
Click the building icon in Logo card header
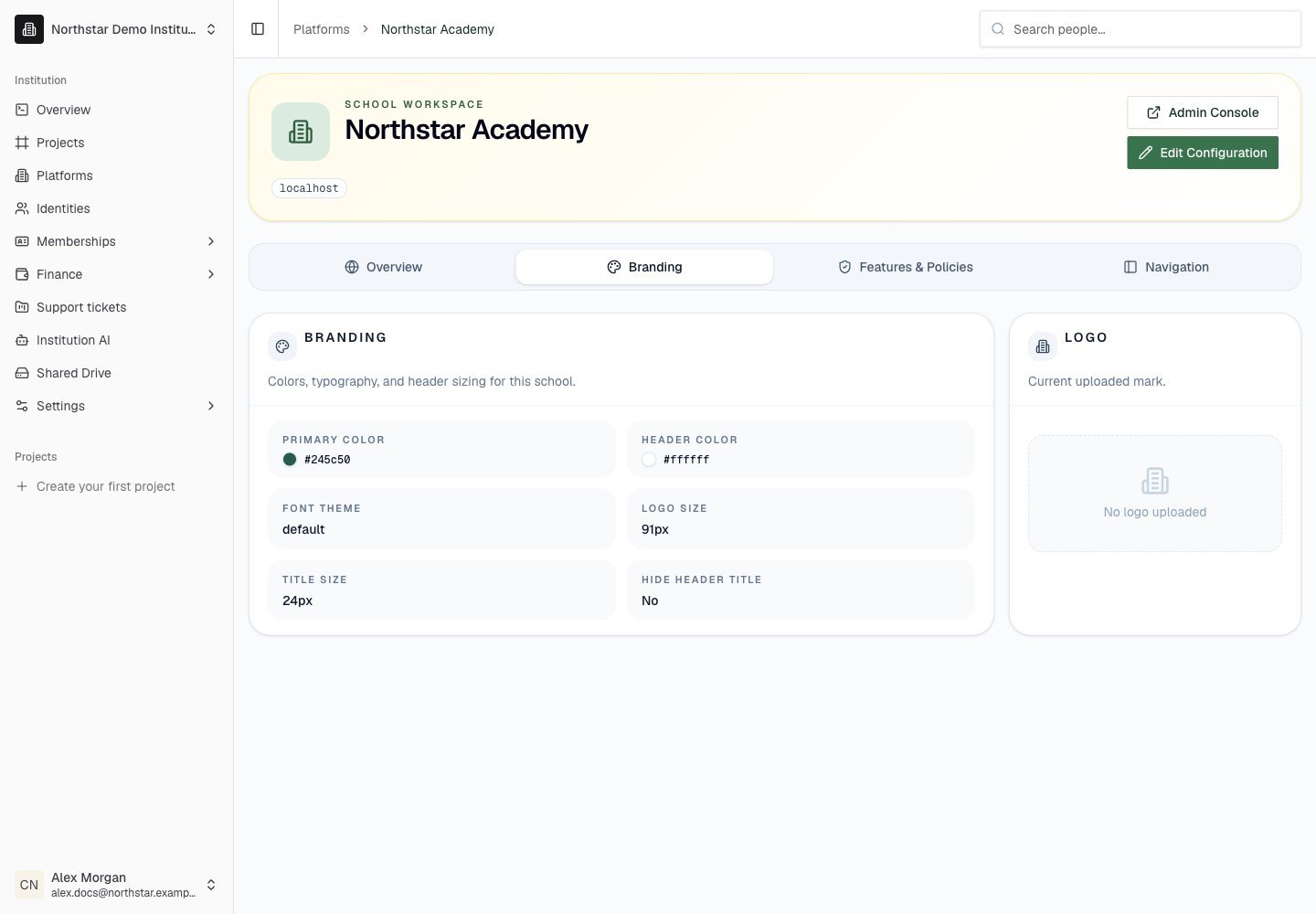[1043, 346]
